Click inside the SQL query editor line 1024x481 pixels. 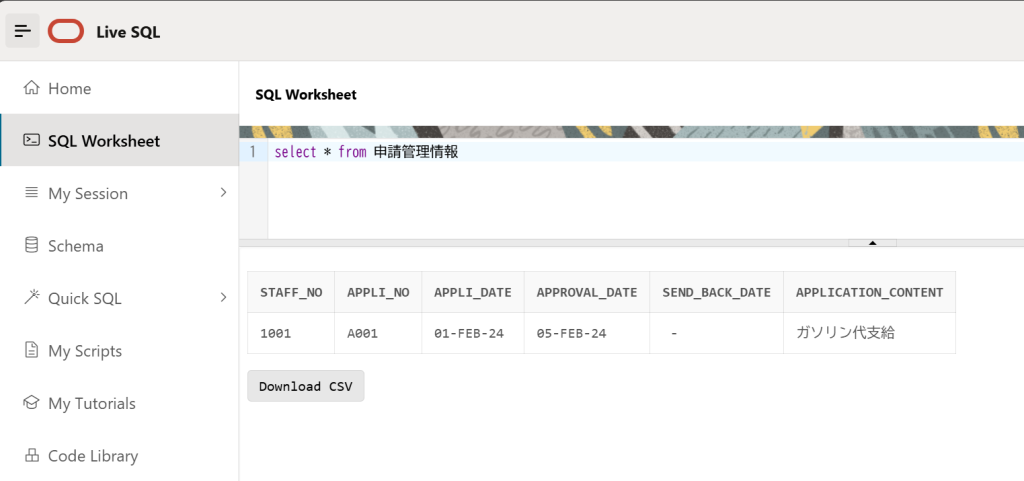point(600,152)
